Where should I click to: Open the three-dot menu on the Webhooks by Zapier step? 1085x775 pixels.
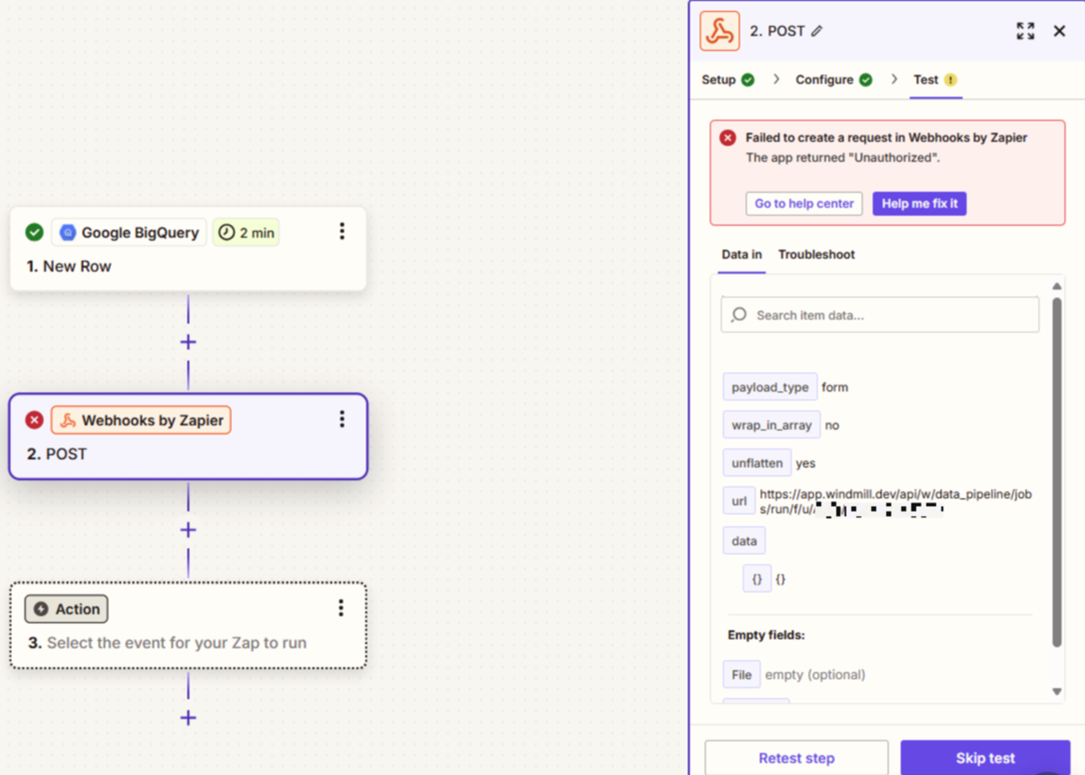pyautogui.click(x=342, y=419)
